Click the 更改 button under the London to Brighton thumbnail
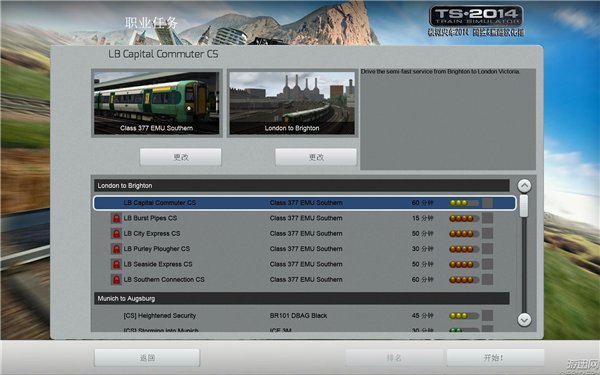This screenshot has width=600, height=375. (316, 157)
